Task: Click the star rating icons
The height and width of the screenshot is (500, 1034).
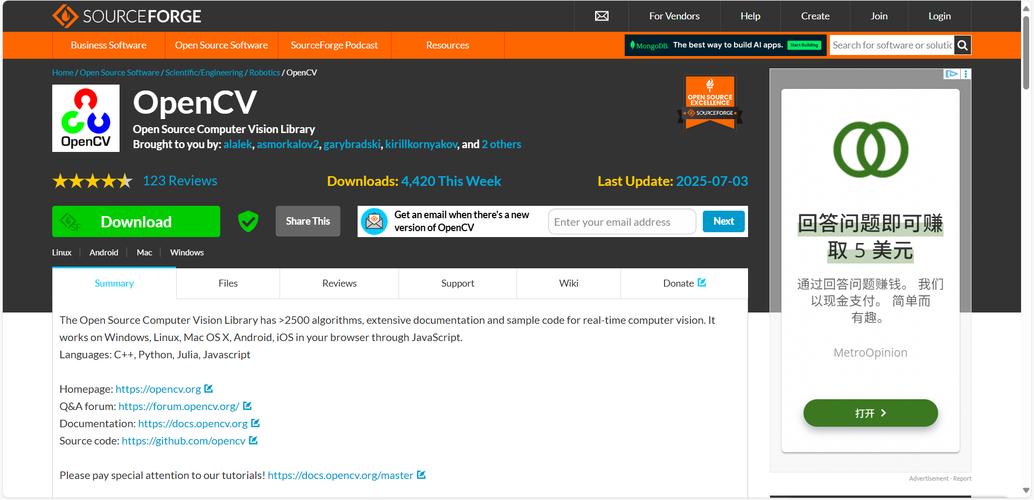Action: point(92,181)
